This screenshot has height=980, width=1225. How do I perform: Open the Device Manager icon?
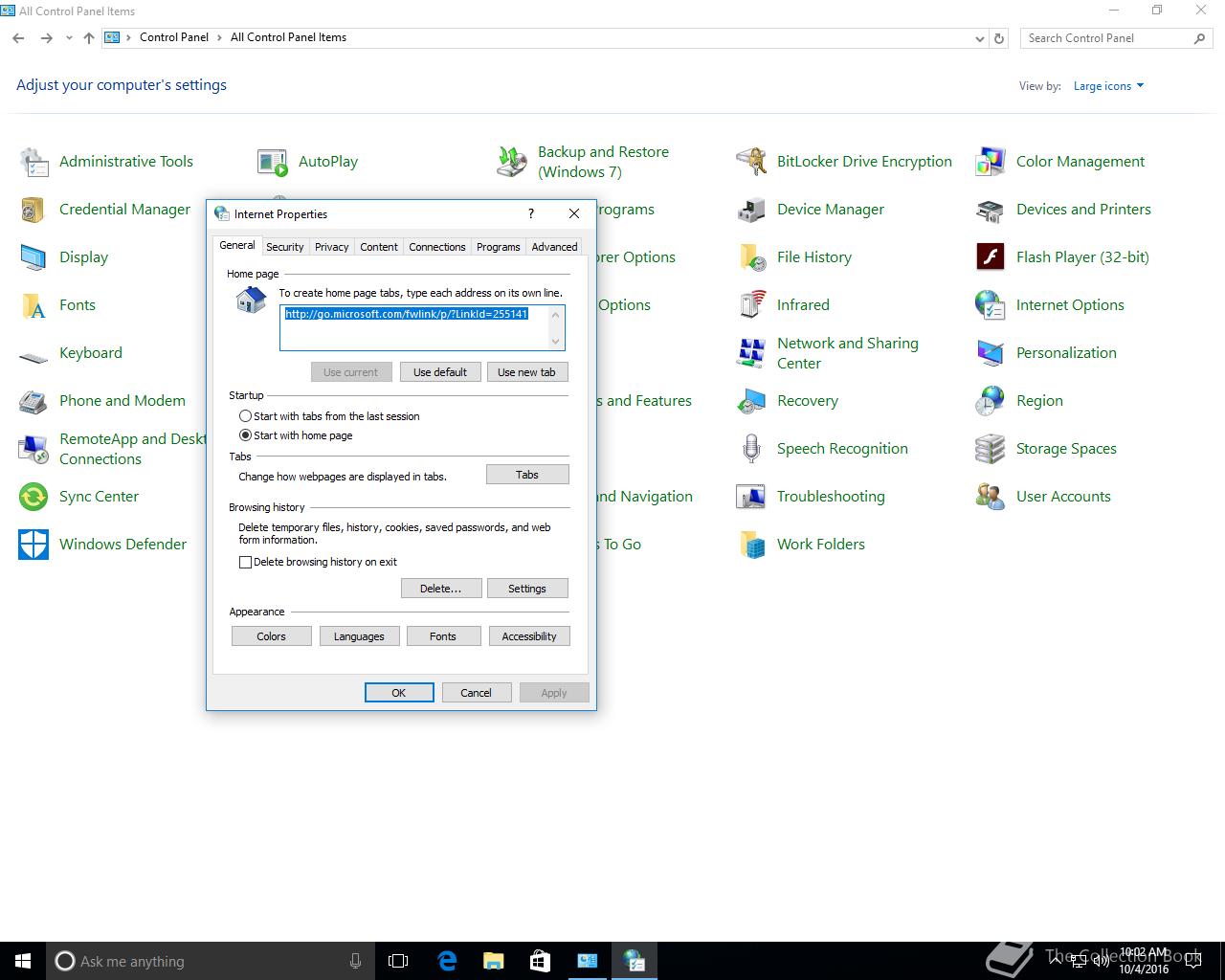pos(751,210)
